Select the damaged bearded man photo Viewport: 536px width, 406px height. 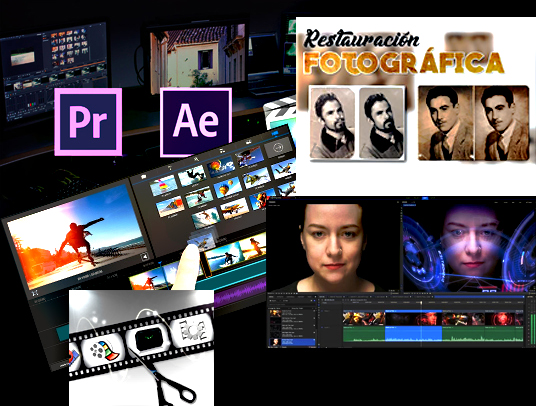332,123
